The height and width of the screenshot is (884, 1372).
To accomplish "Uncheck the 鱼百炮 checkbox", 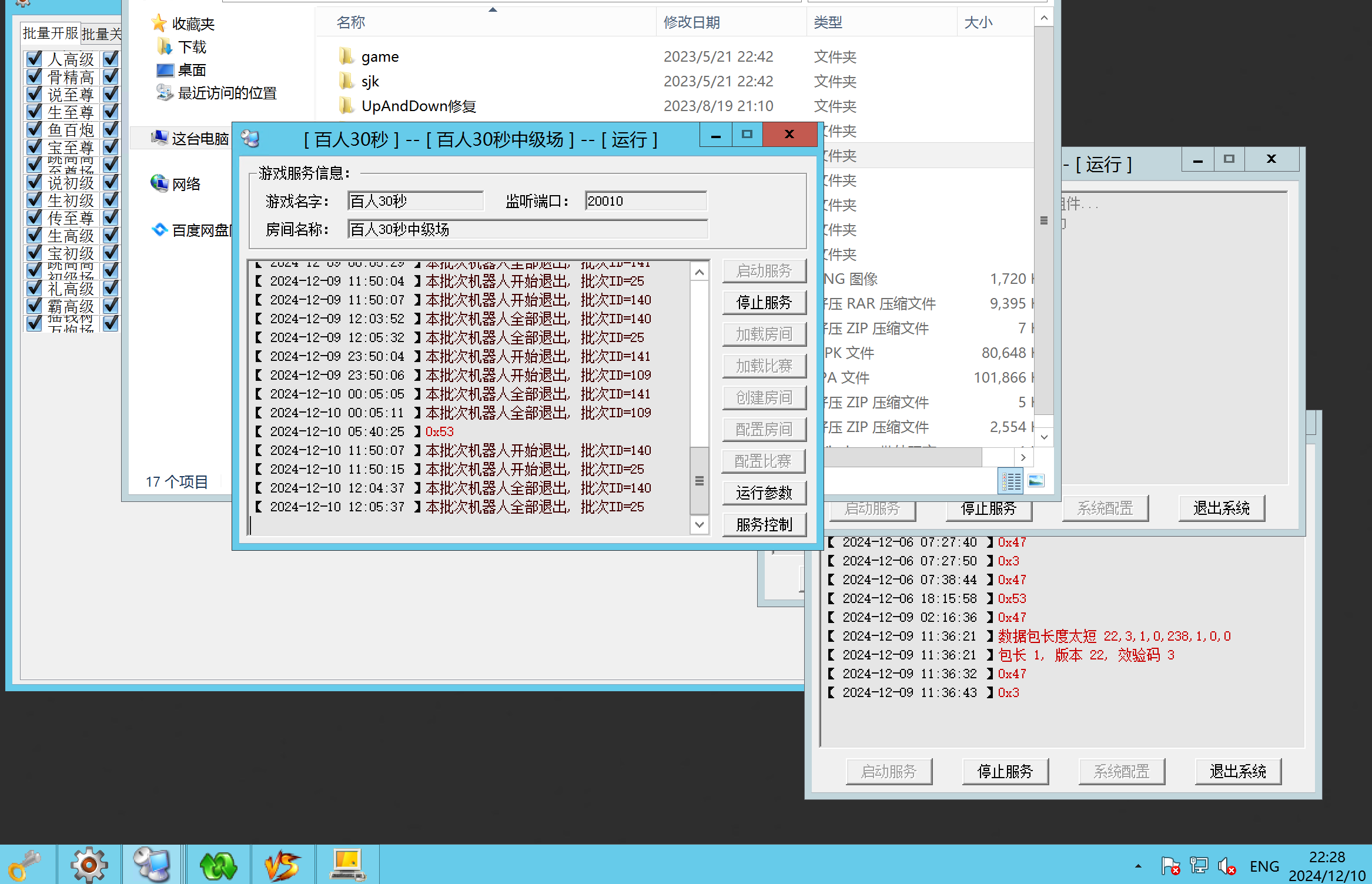I will (34, 130).
